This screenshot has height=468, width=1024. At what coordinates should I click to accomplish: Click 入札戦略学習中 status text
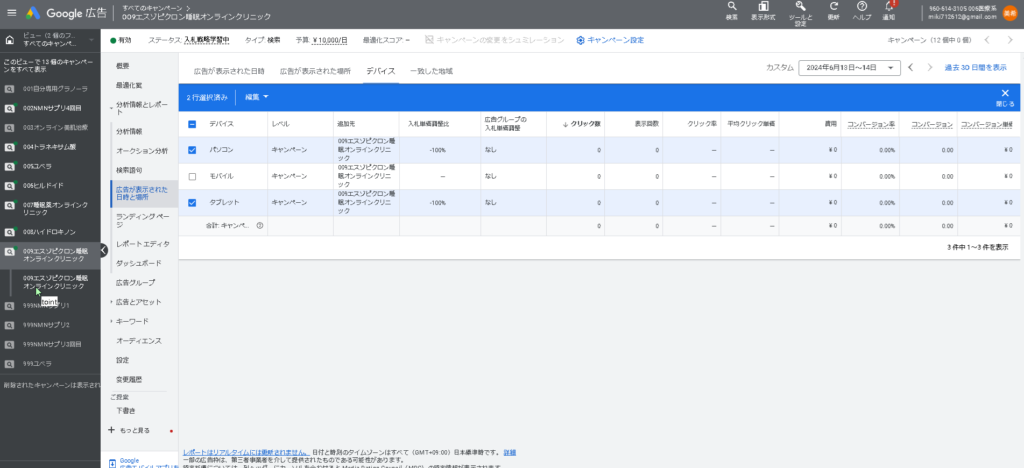pyautogui.click(x=206, y=40)
